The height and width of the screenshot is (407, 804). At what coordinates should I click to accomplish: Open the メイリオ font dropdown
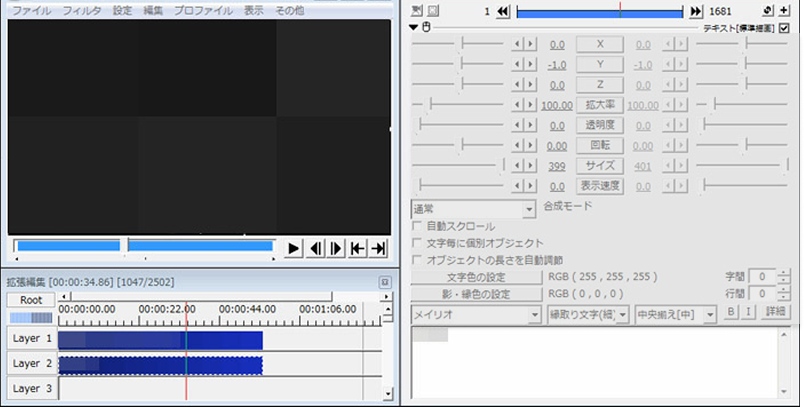475,314
